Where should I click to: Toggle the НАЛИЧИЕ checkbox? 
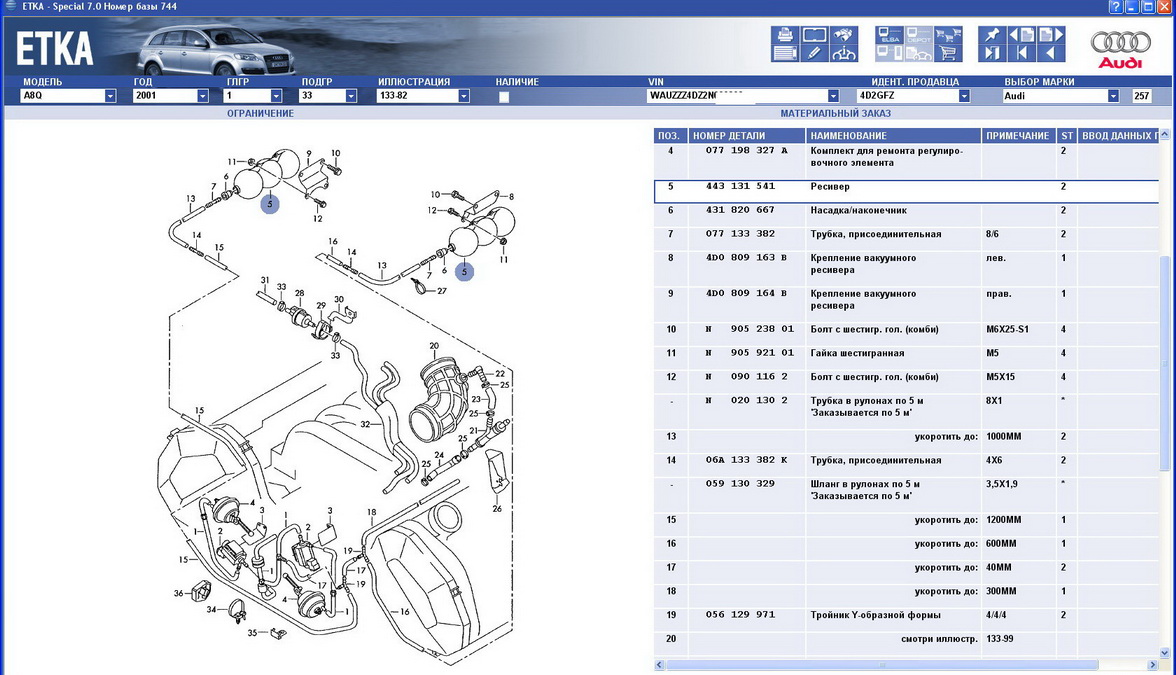point(504,97)
